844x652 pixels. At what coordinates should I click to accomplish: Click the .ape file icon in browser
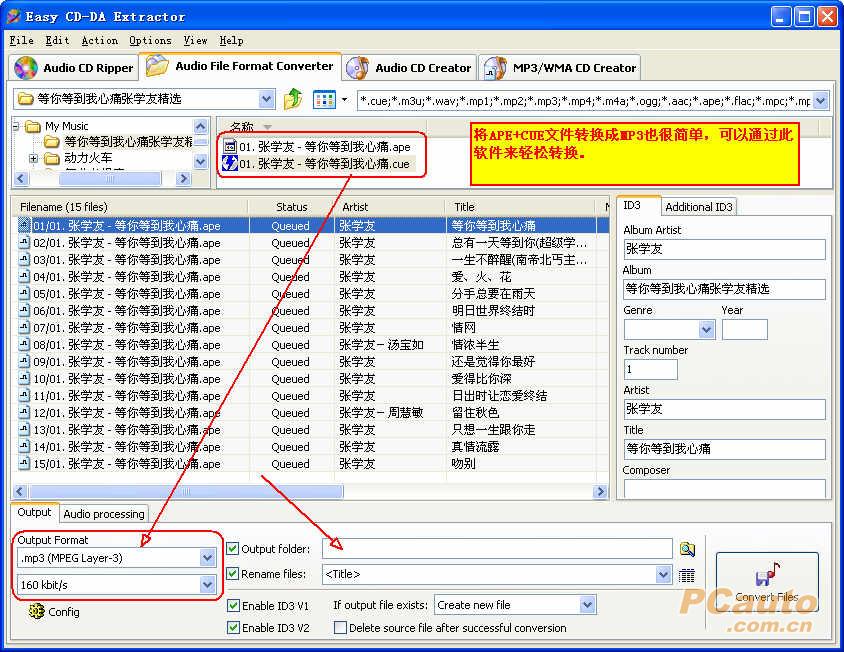[x=230, y=146]
